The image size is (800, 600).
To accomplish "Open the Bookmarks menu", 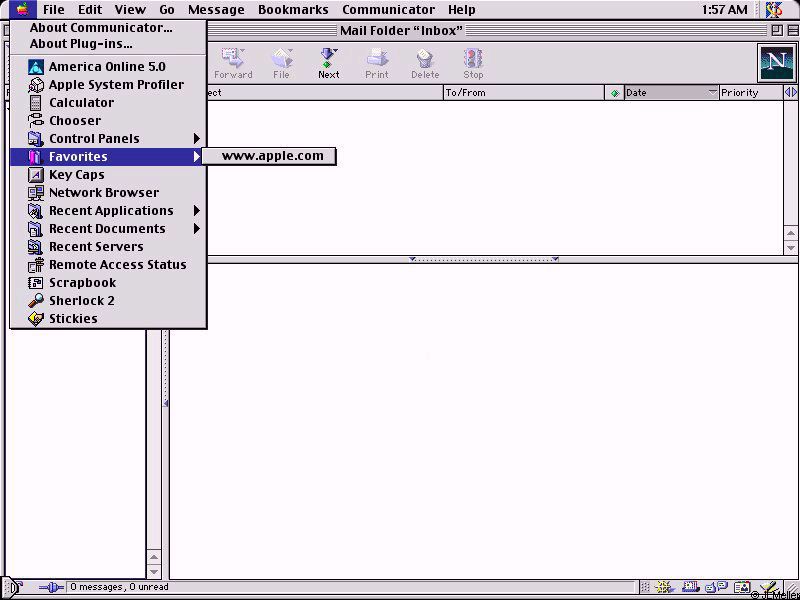I will (293, 10).
